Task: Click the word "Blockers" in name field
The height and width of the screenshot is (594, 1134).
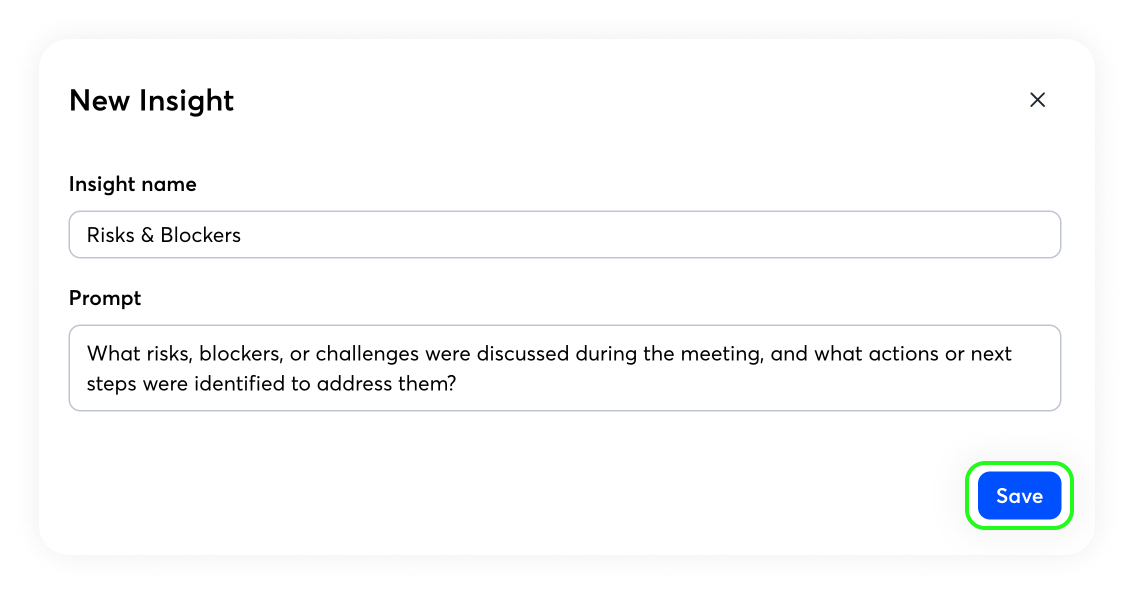Action: point(201,236)
